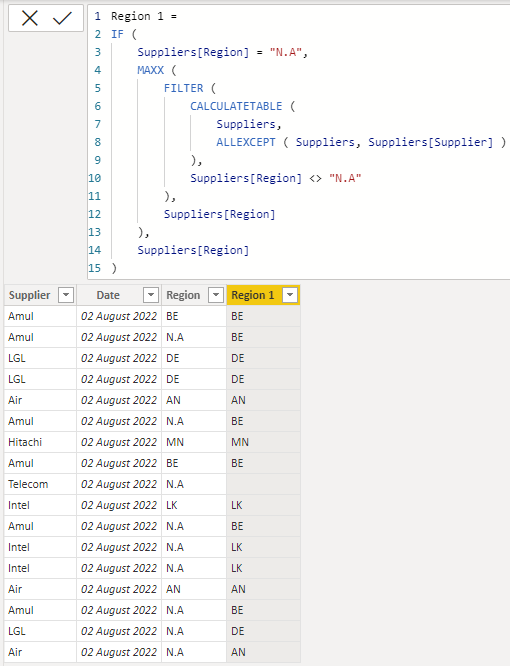
Task: Click the Telecom supplier cell
Action: point(40,484)
